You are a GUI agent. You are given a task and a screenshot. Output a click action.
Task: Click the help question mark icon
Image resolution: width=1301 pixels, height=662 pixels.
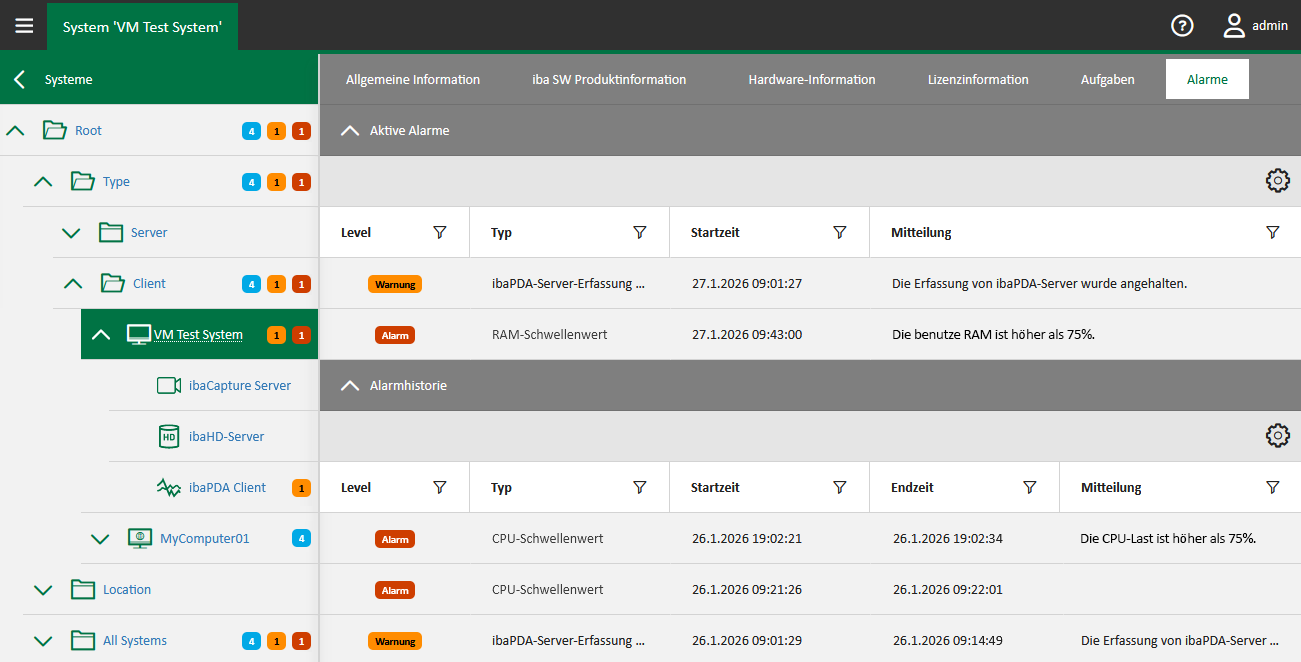point(1182,26)
